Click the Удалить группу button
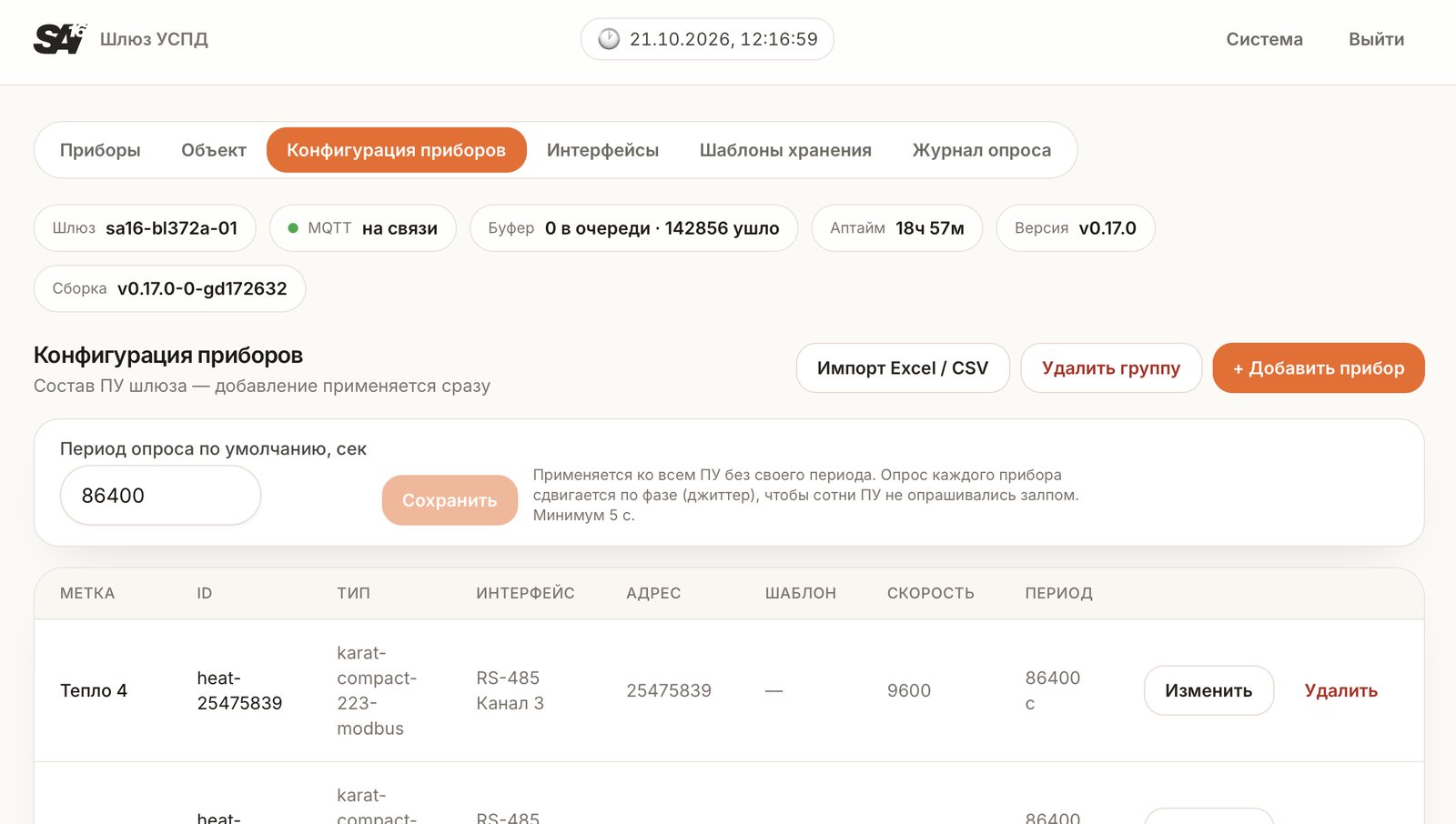This screenshot has height=824, width=1456. tap(1111, 368)
